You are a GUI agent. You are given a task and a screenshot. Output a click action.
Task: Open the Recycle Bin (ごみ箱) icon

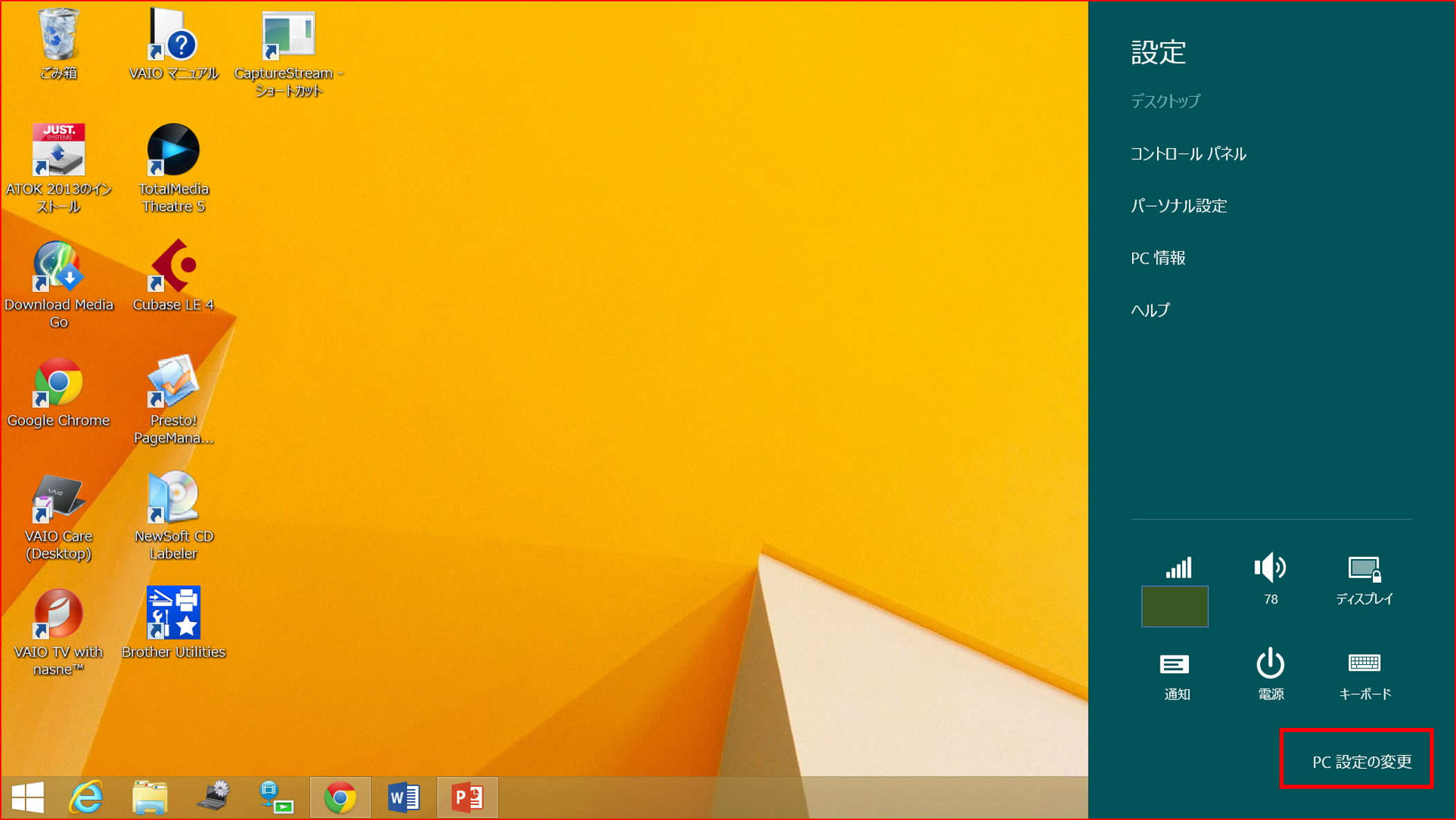58,43
